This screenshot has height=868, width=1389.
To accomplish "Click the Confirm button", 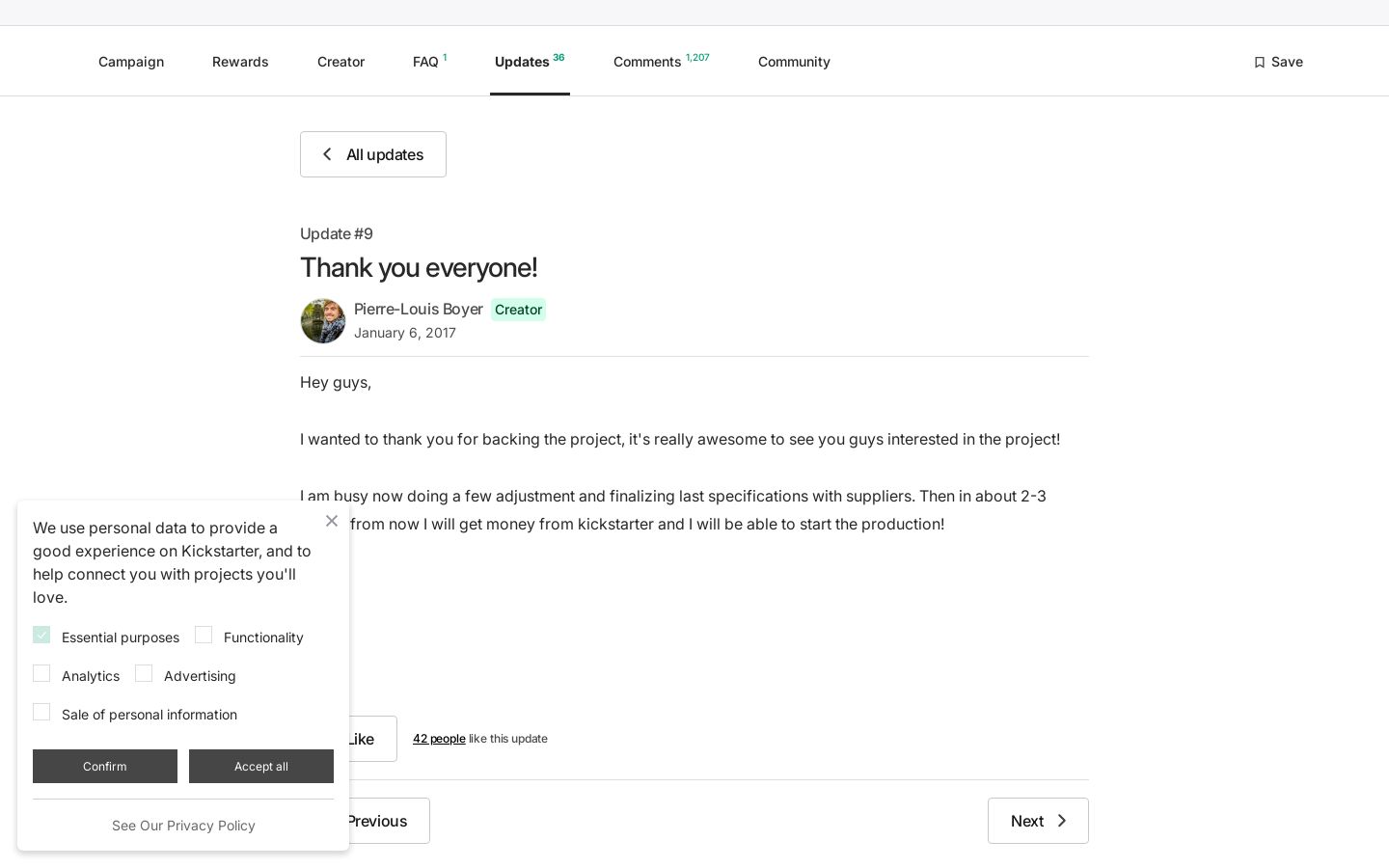I will point(105,766).
